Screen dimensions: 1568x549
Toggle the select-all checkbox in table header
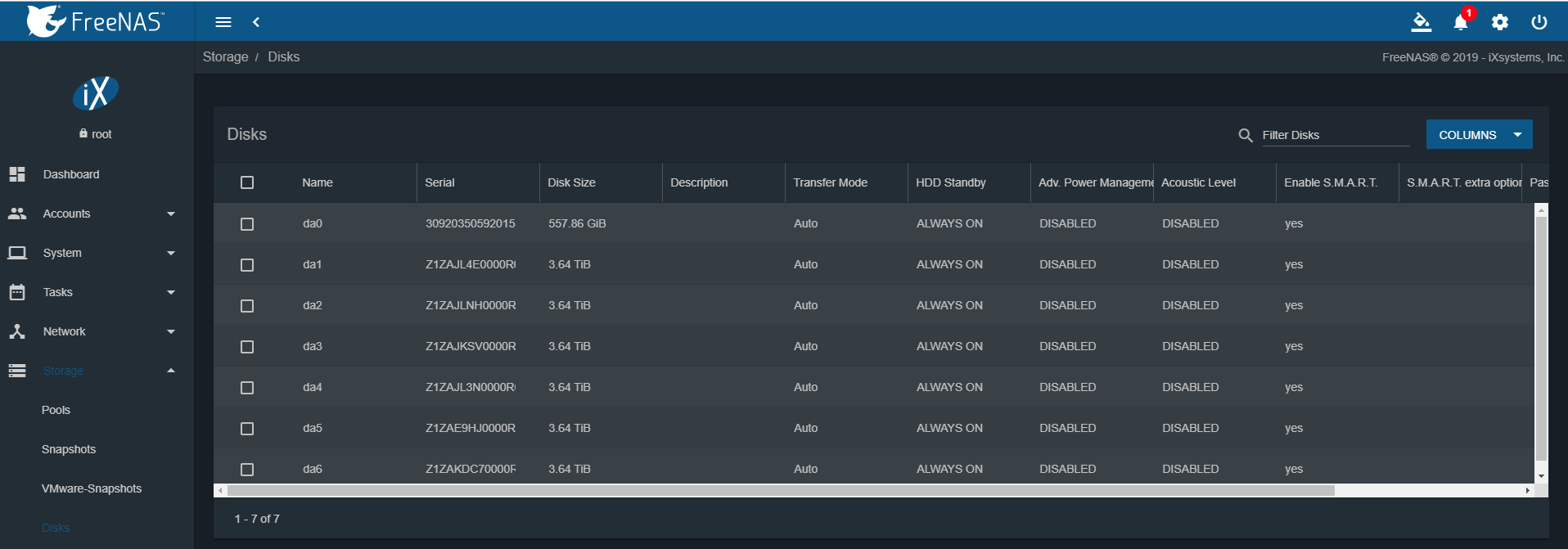247,182
